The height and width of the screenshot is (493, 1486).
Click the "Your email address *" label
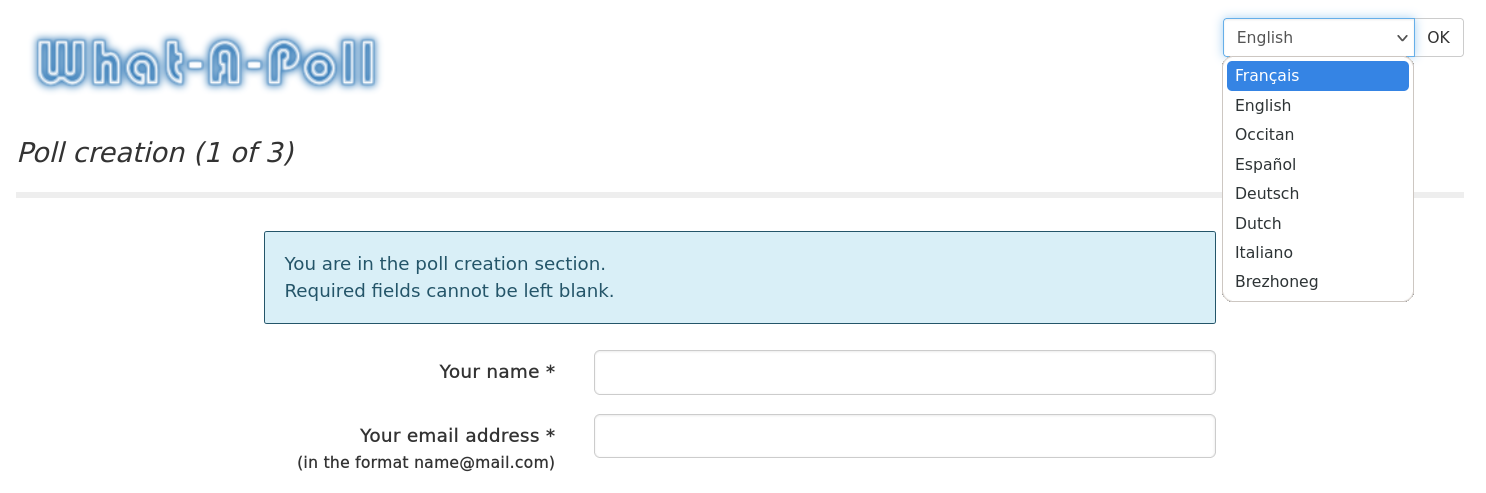pos(457,436)
